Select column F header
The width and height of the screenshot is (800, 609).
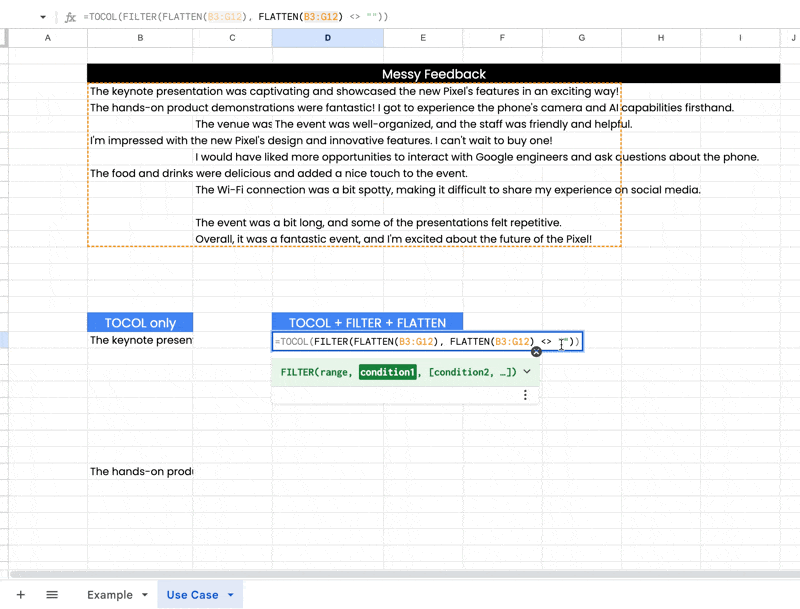(502, 38)
